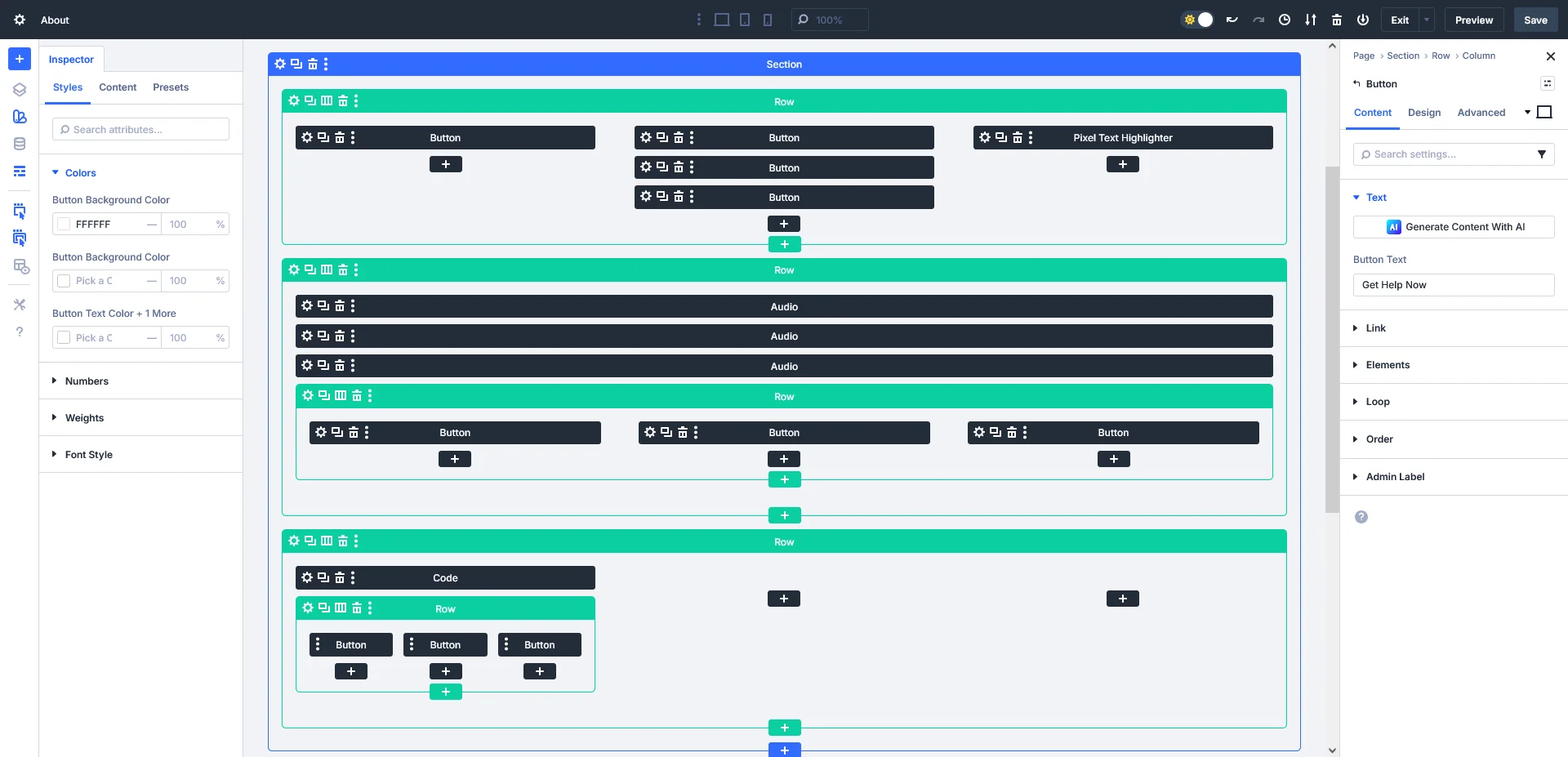Open the revision history clock icon
This screenshot has height=757, width=1568.
pos(1284,20)
